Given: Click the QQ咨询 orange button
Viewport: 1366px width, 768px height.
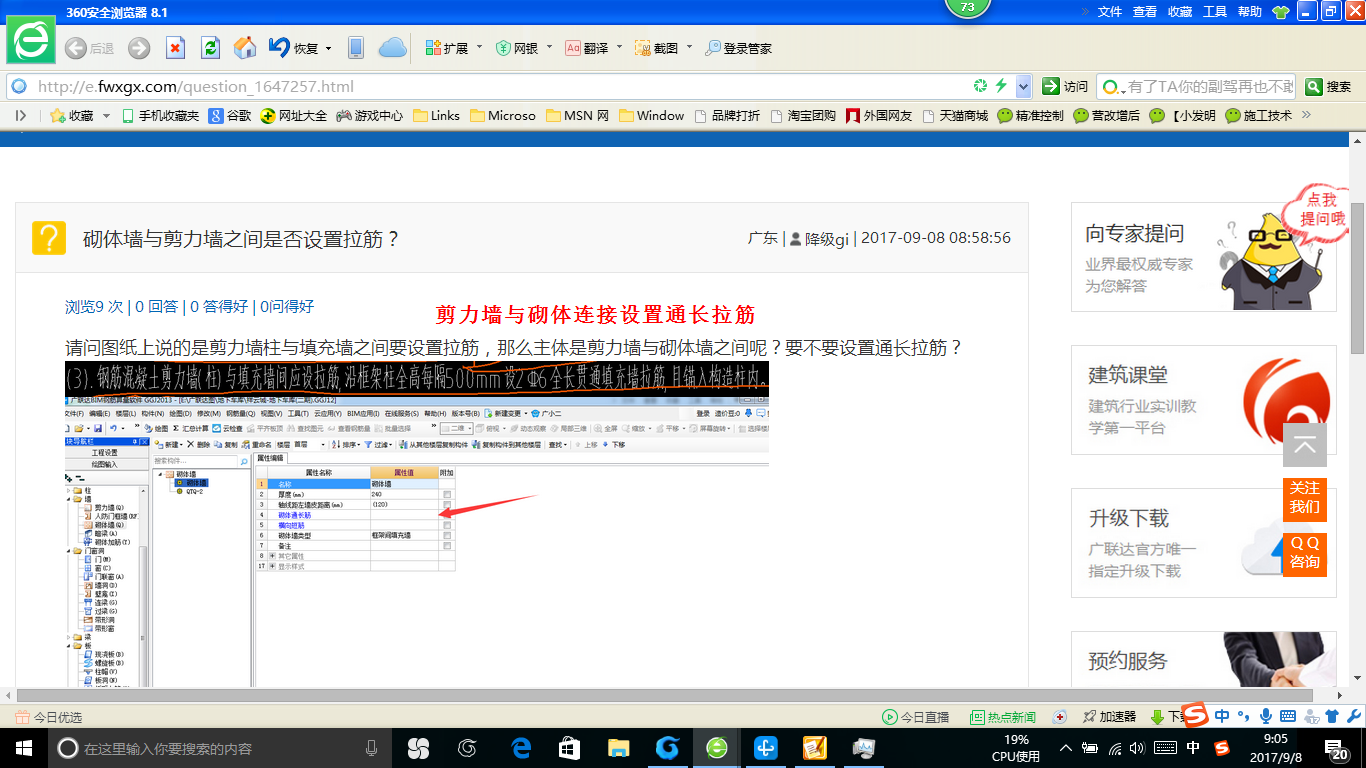Looking at the screenshot, I should point(1305,553).
